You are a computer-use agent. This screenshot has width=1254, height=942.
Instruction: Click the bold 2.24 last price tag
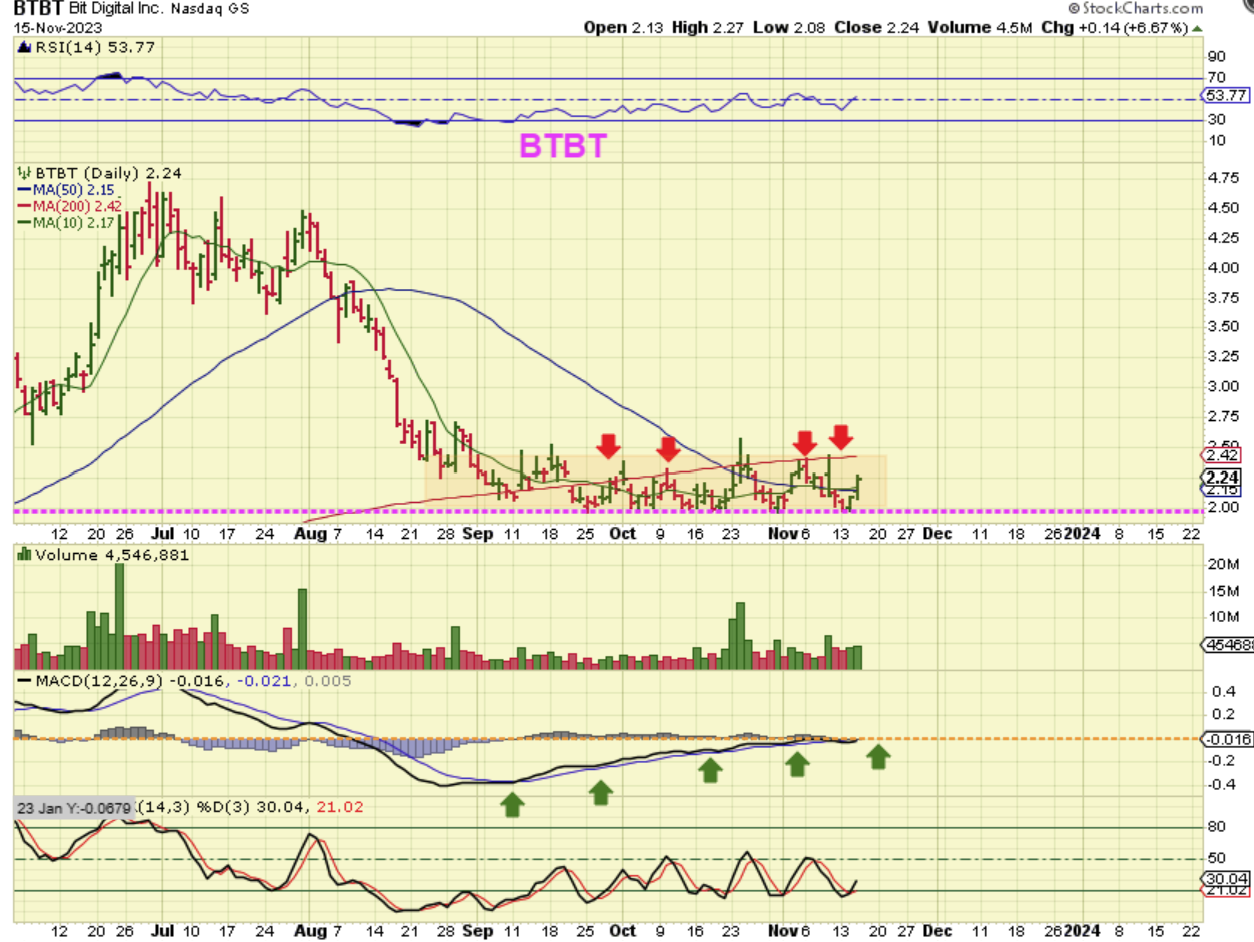pos(1222,477)
